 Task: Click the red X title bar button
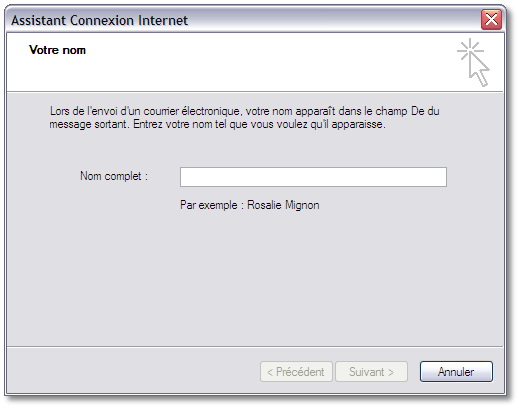coord(491,20)
